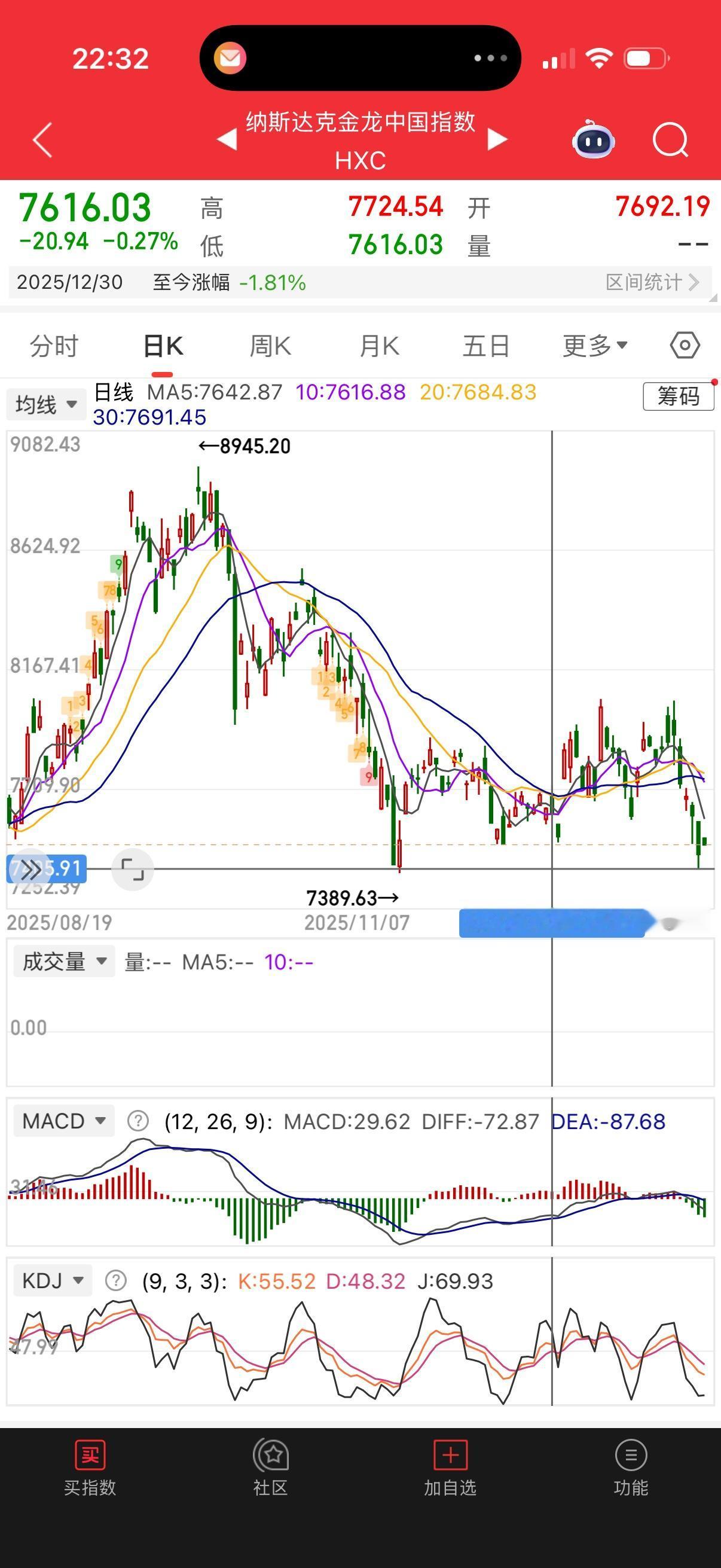The height and width of the screenshot is (1568, 721).
Task: Tap the high value 7724.54
Action: pos(396,206)
